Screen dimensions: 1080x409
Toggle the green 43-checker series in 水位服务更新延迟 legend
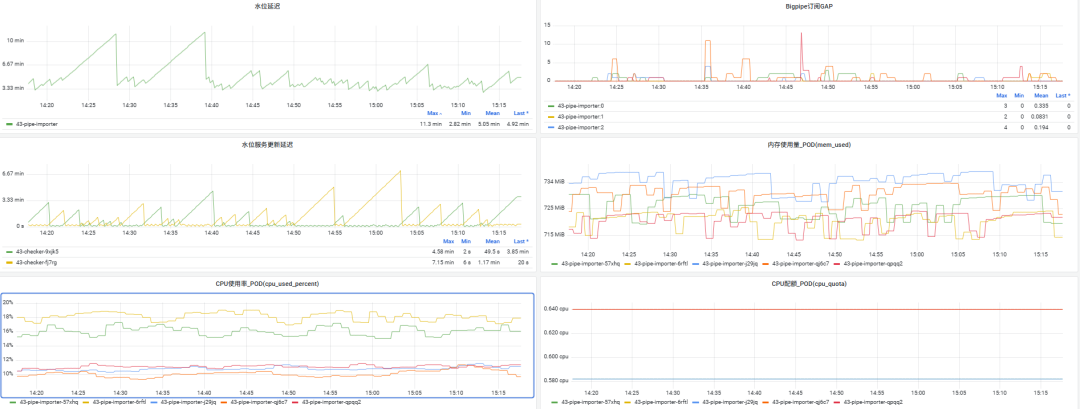(38, 251)
